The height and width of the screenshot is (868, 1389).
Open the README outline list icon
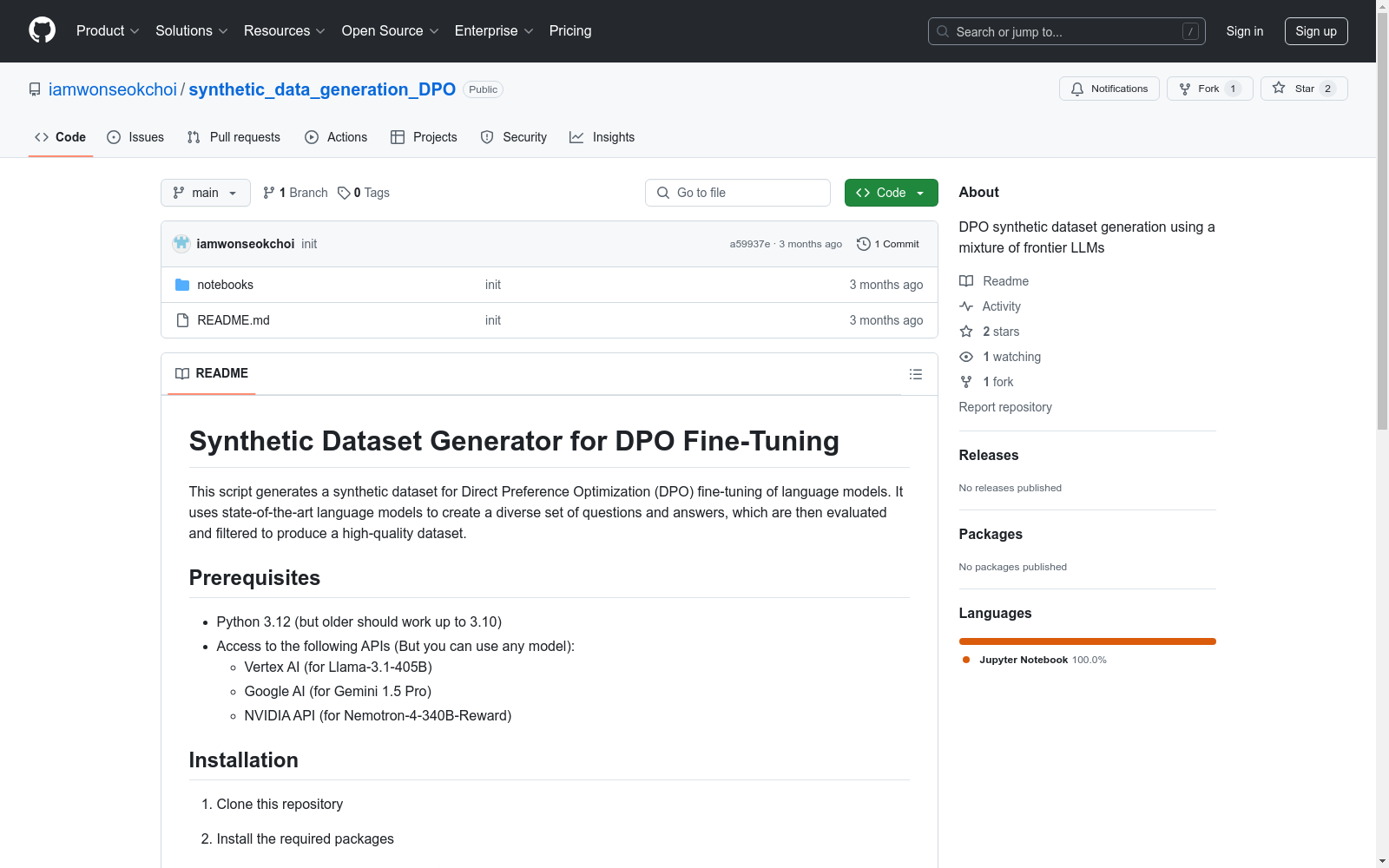tap(916, 374)
